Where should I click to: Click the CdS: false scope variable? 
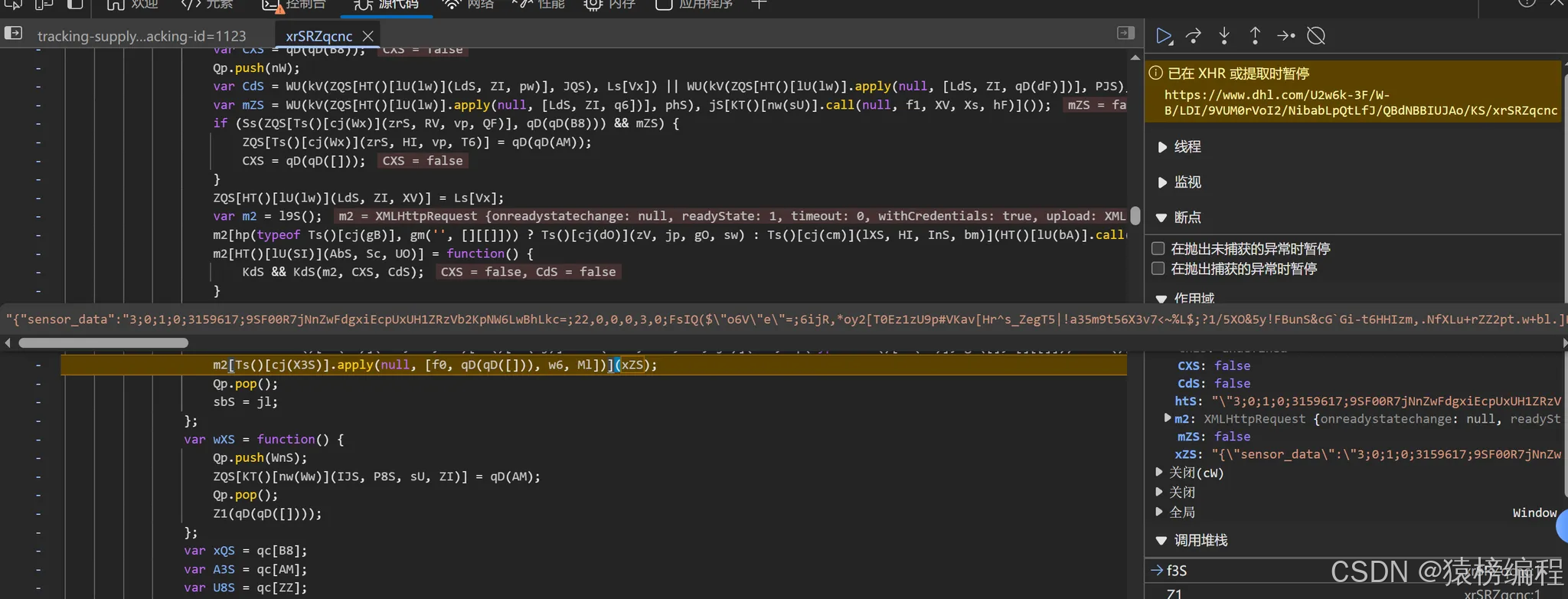click(1214, 384)
